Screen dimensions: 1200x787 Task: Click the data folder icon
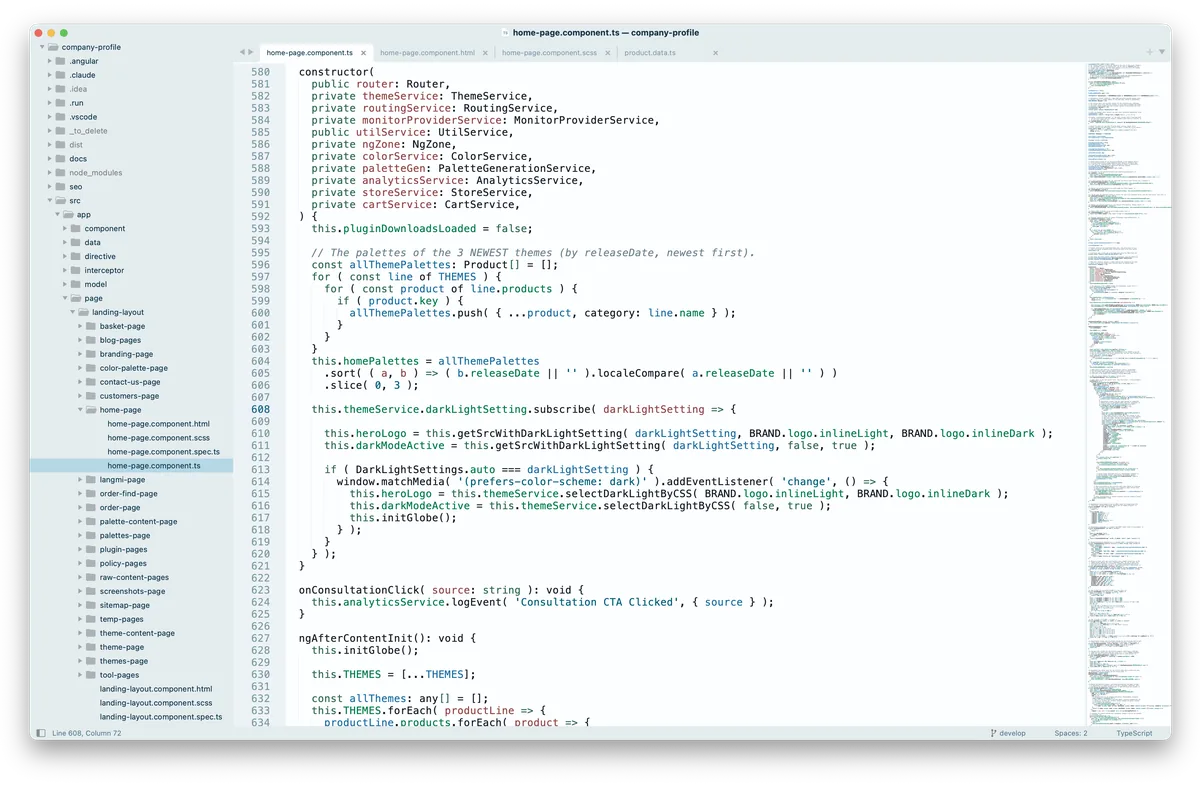(x=76, y=242)
